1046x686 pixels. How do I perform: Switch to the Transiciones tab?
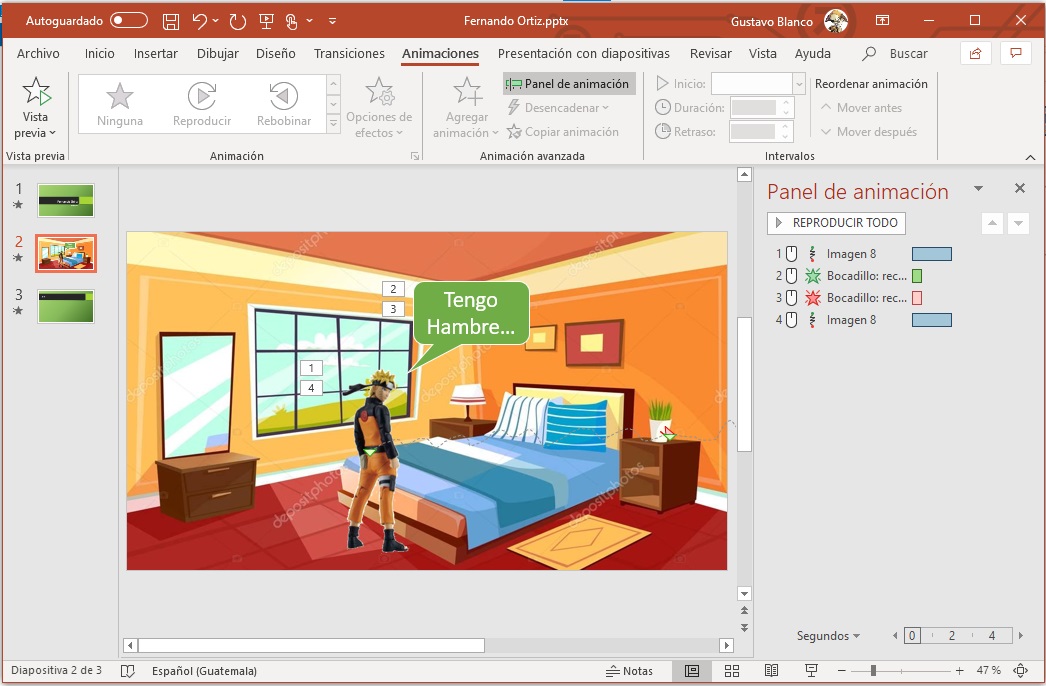350,53
